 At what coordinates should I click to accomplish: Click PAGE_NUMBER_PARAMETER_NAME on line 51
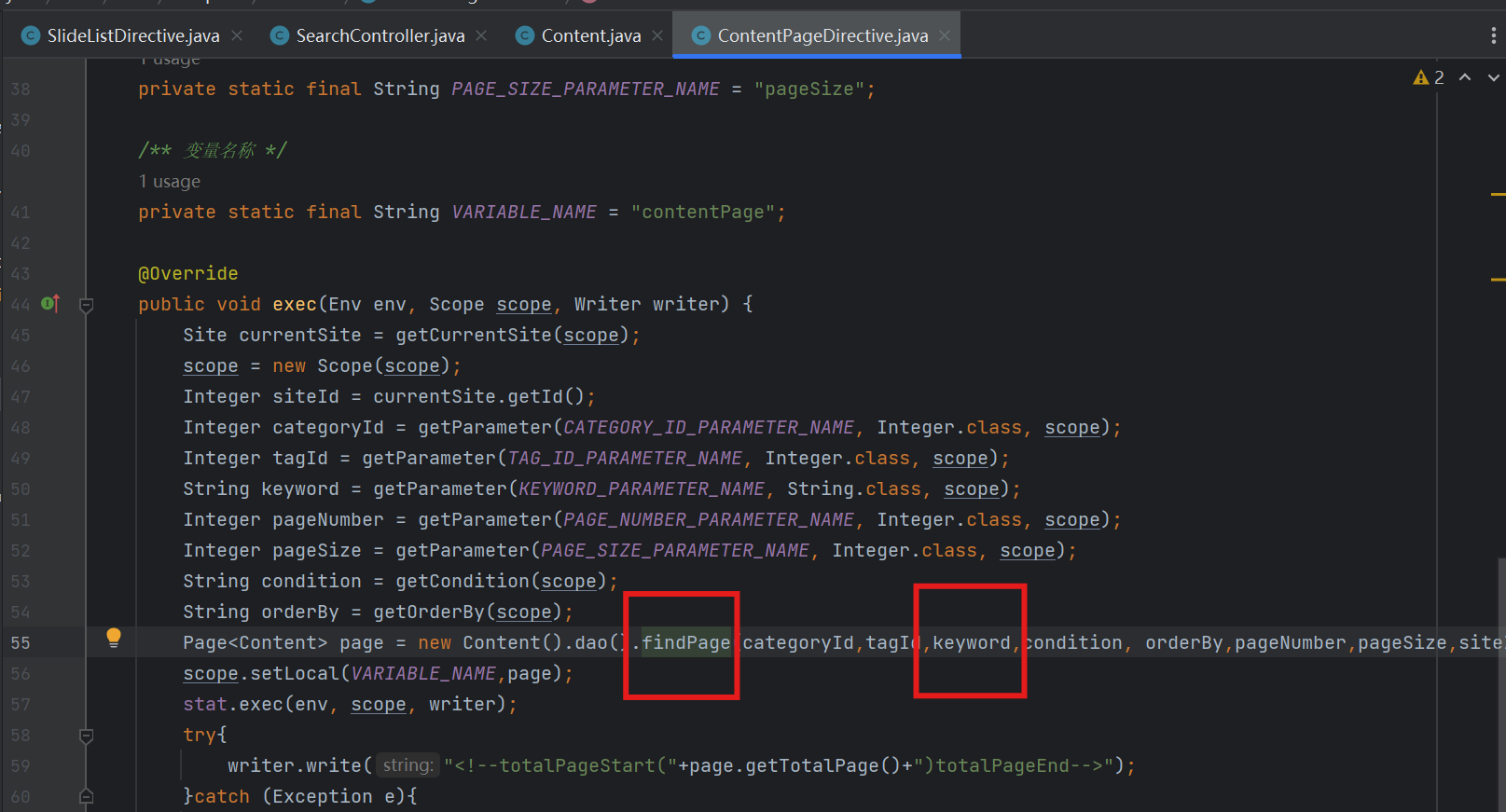click(709, 519)
